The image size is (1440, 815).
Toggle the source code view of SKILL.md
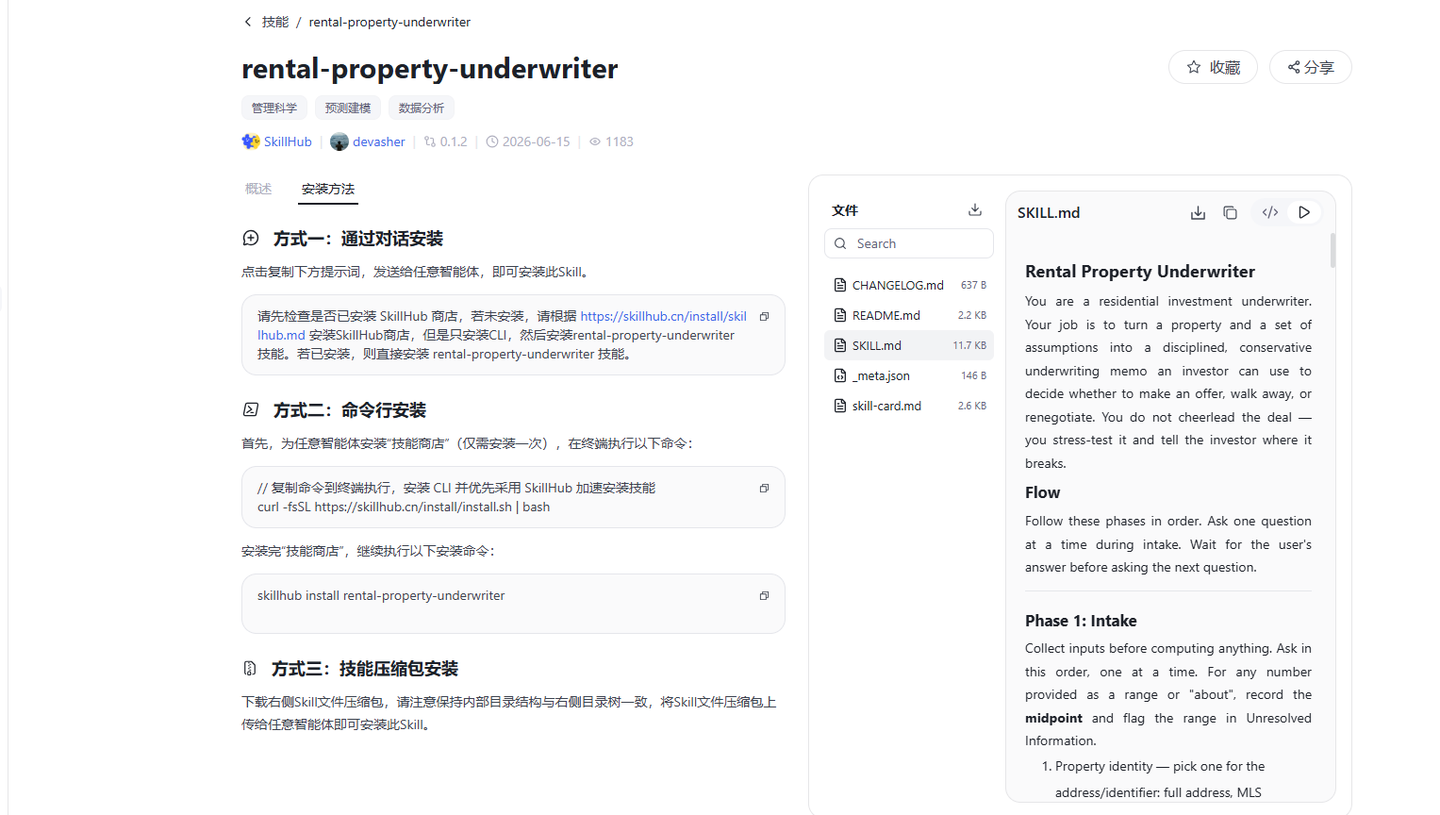(1270, 212)
